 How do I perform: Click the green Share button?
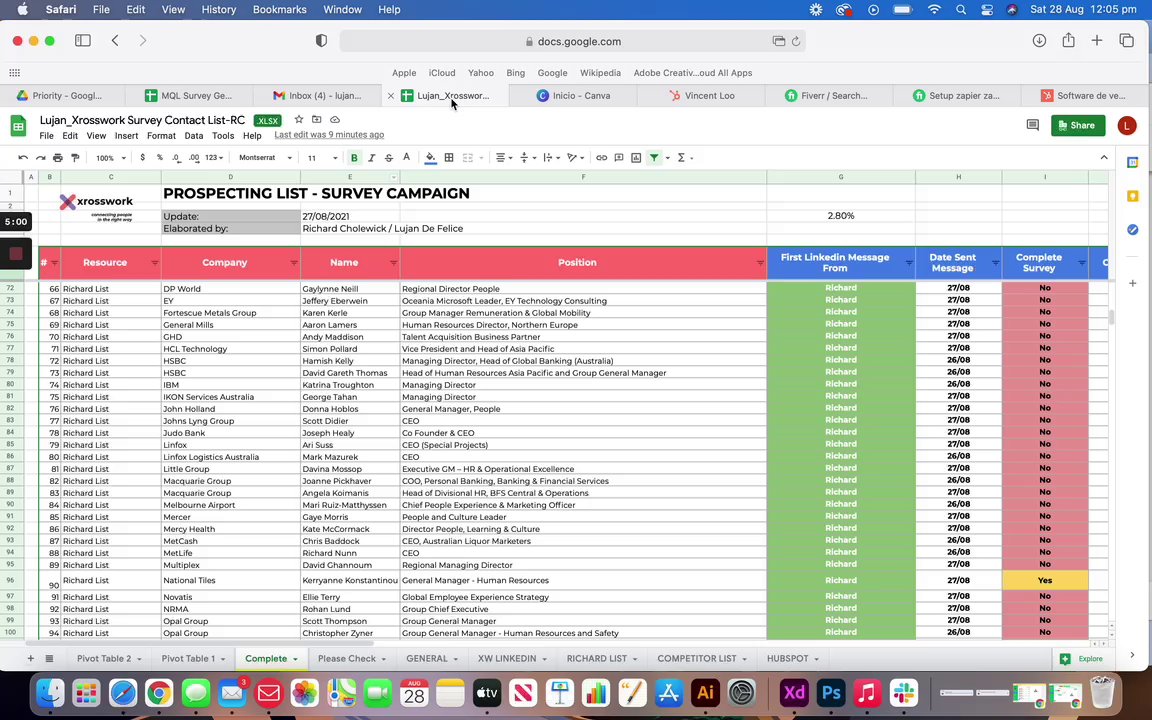point(1078,126)
